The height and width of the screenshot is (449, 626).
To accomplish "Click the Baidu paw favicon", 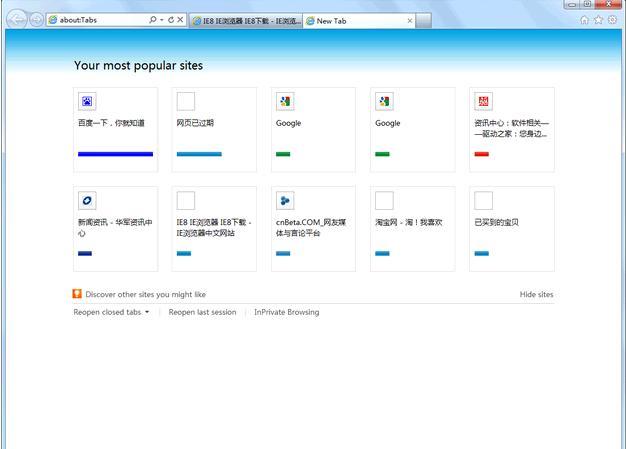I will pos(87,102).
